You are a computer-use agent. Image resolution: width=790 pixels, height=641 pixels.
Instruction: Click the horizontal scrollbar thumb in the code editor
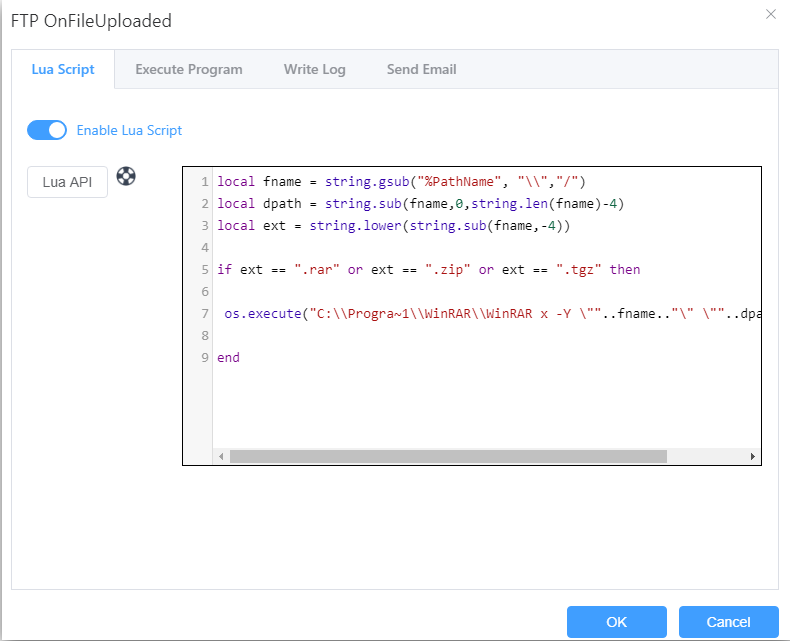click(x=448, y=457)
